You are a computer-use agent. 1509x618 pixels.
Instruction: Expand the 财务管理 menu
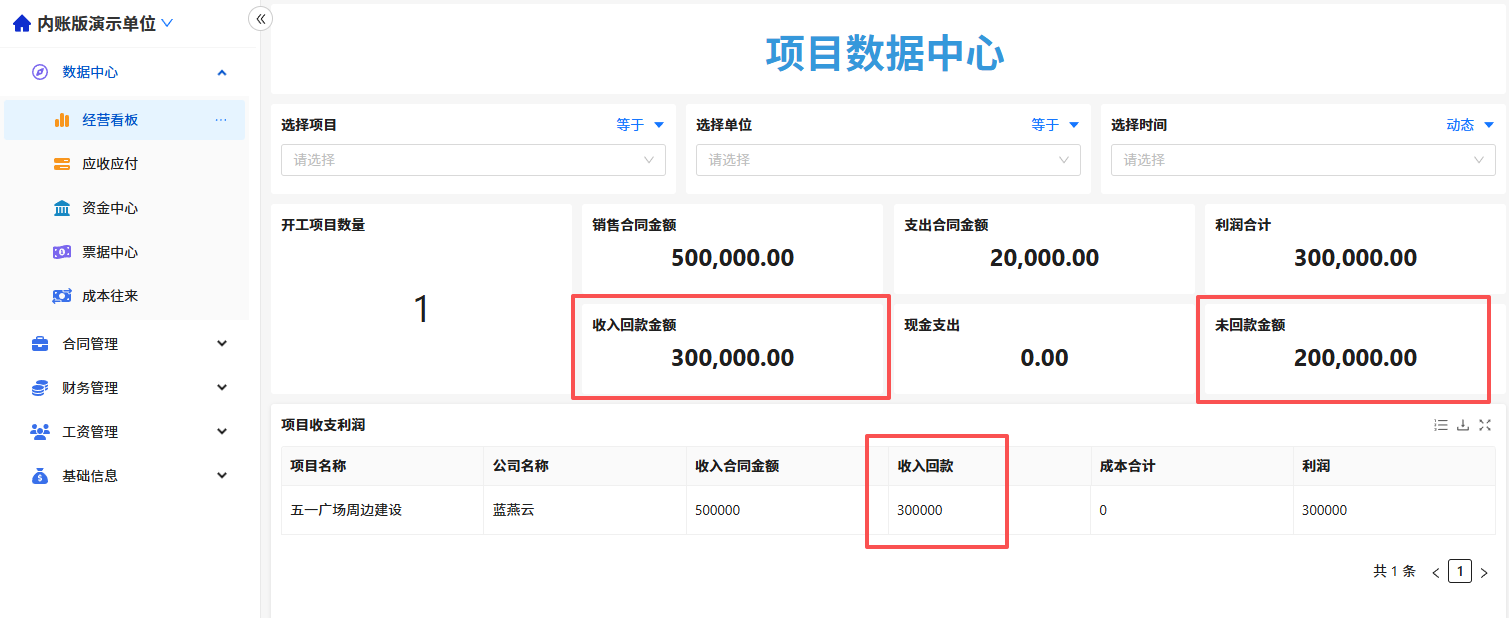click(124, 388)
